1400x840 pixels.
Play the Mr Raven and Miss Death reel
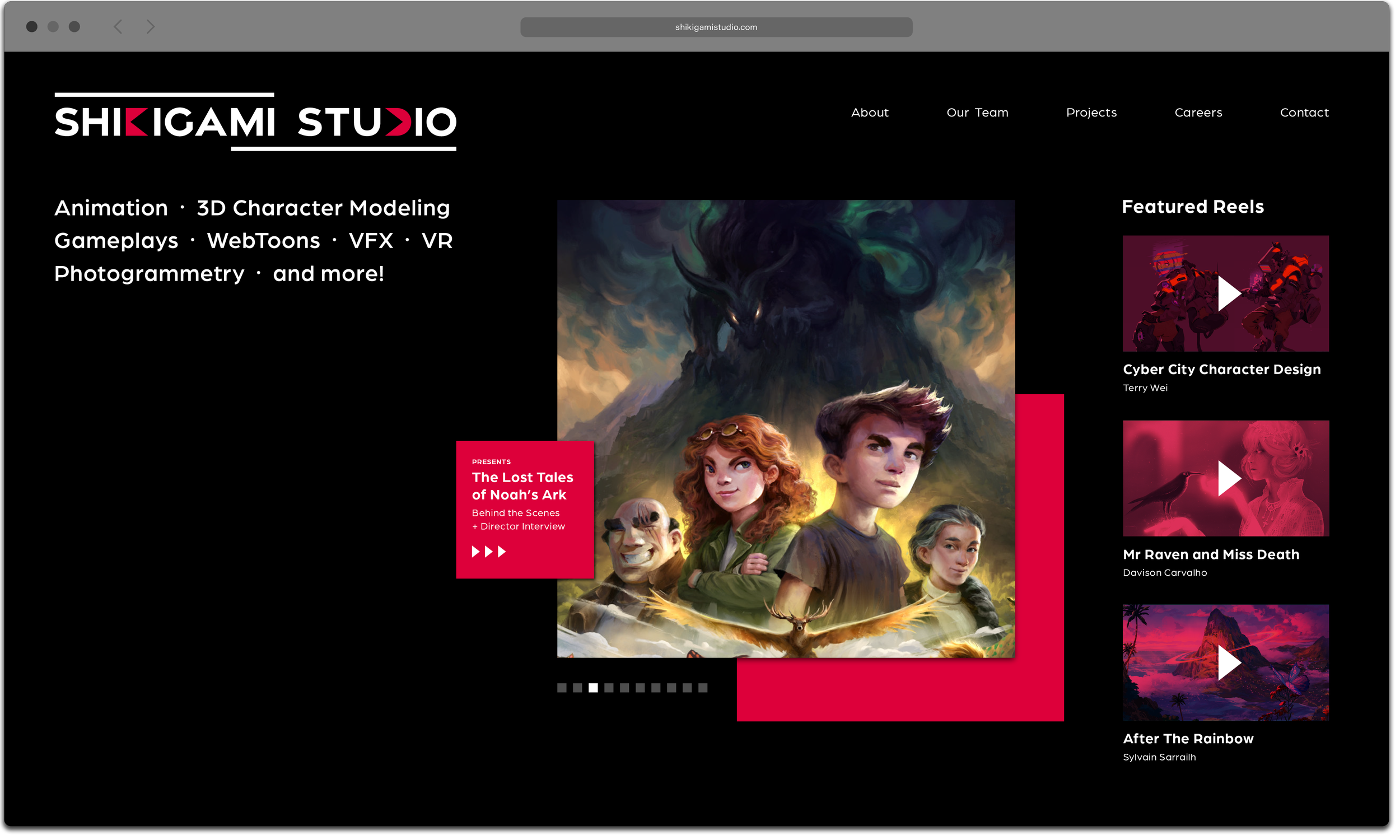(1228, 478)
